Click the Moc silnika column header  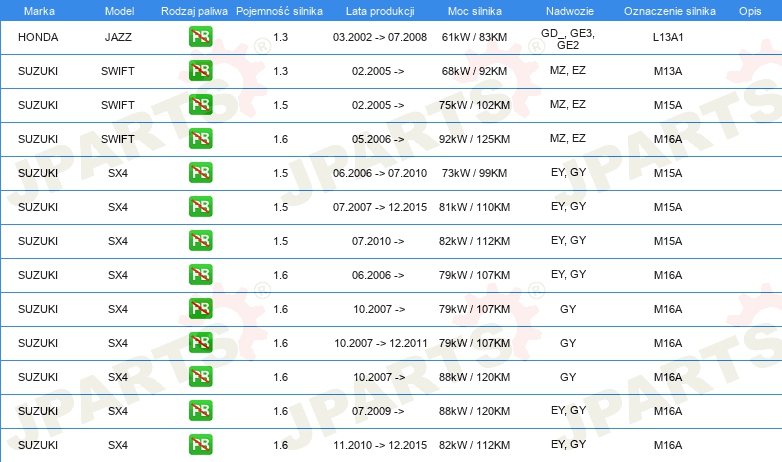[474, 11]
